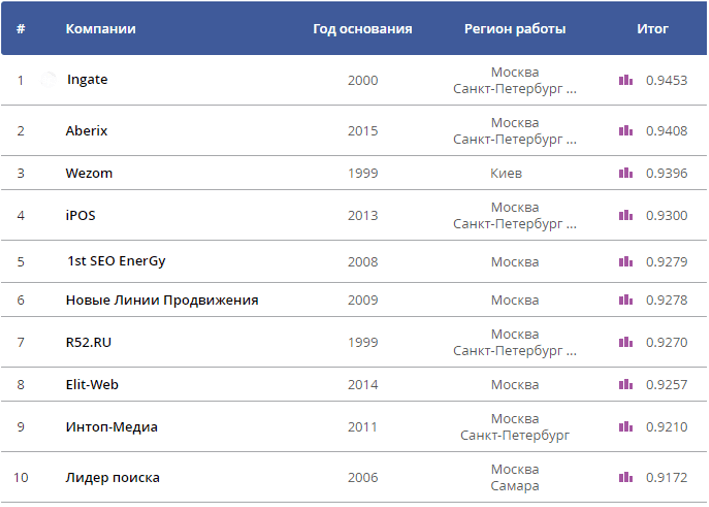Sort by Год основания column header

[x=362, y=29]
